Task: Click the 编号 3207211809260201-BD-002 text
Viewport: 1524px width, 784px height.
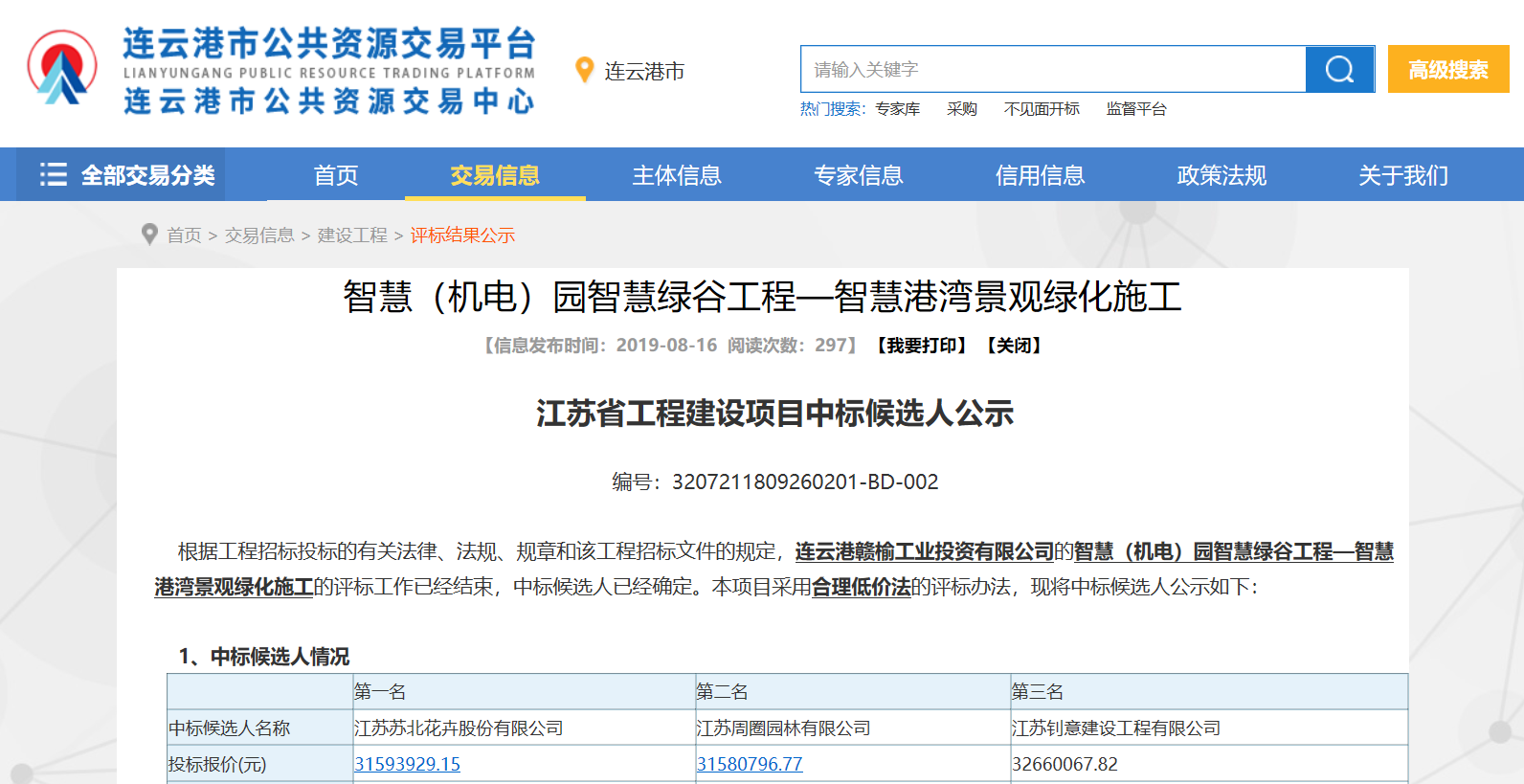Action: point(775,482)
